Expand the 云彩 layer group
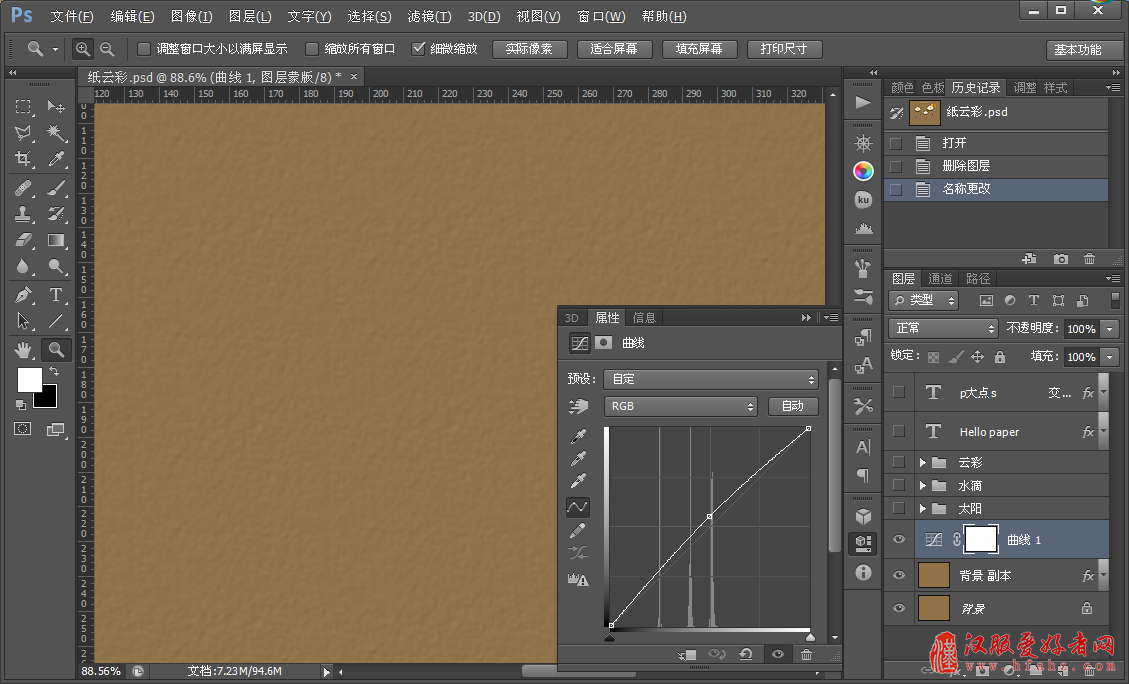1129x684 pixels. [x=922, y=462]
